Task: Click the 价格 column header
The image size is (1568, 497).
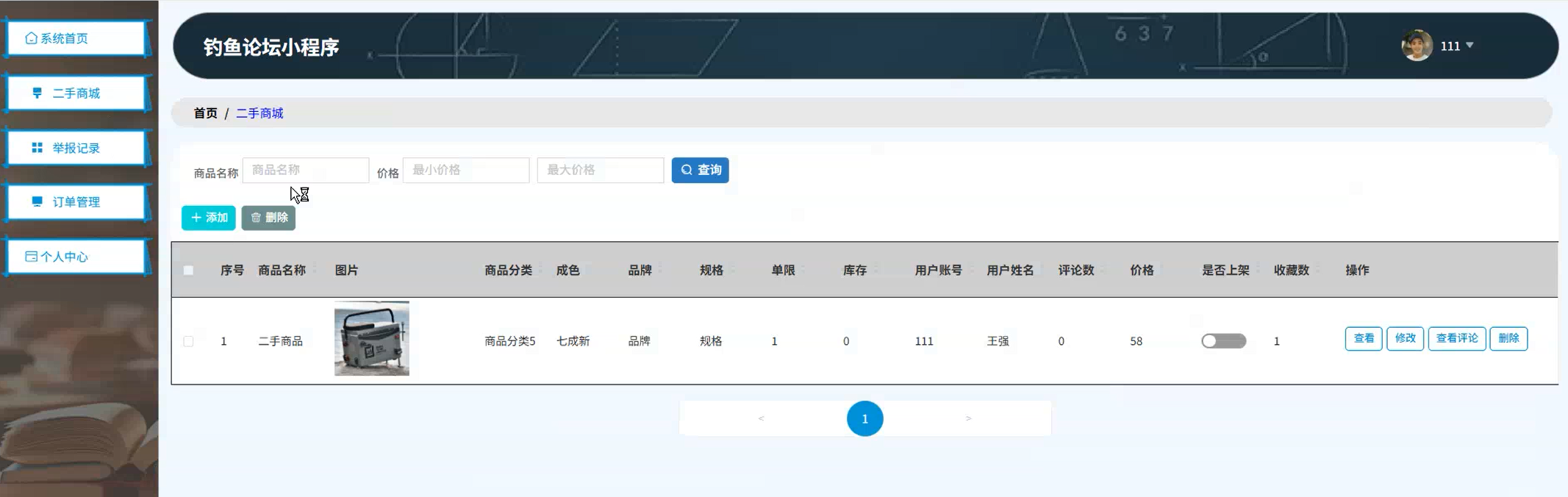Action: [1142, 271]
